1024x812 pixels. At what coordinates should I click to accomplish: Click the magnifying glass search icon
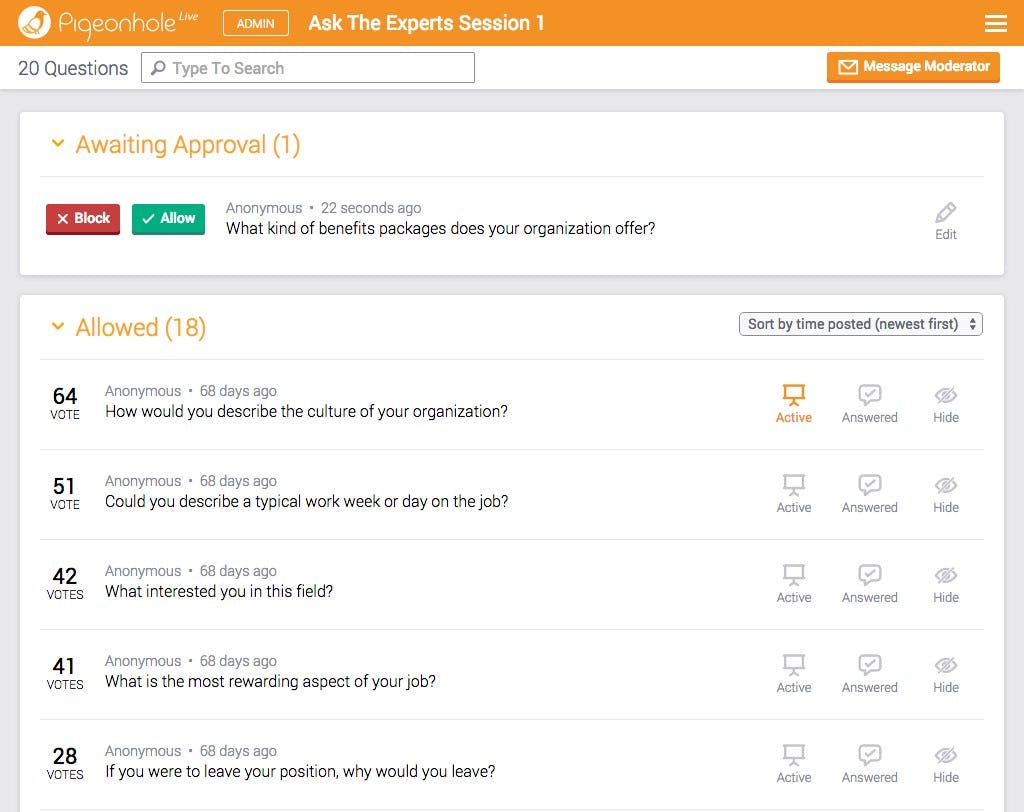pos(160,67)
